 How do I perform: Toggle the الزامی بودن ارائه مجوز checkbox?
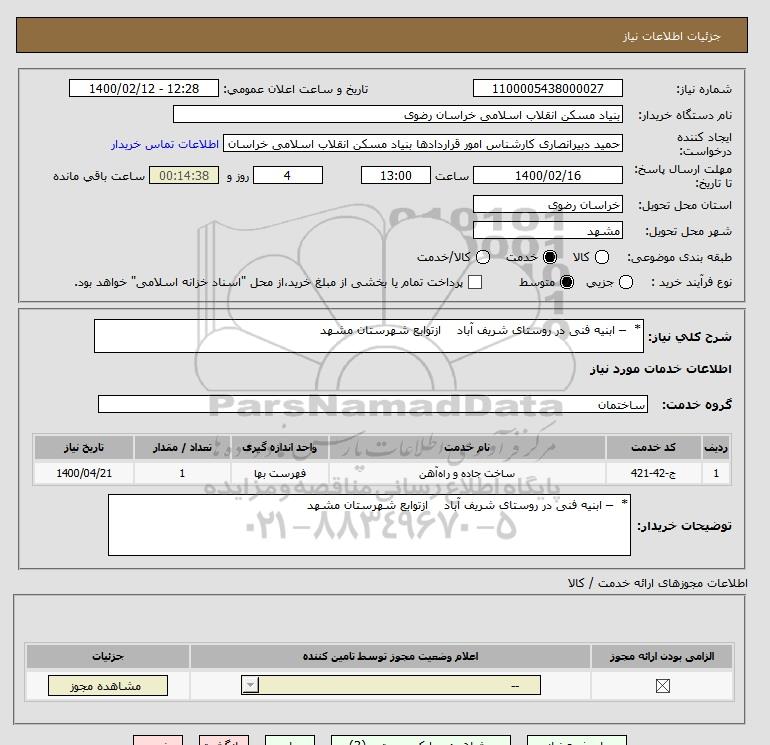tap(662, 686)
